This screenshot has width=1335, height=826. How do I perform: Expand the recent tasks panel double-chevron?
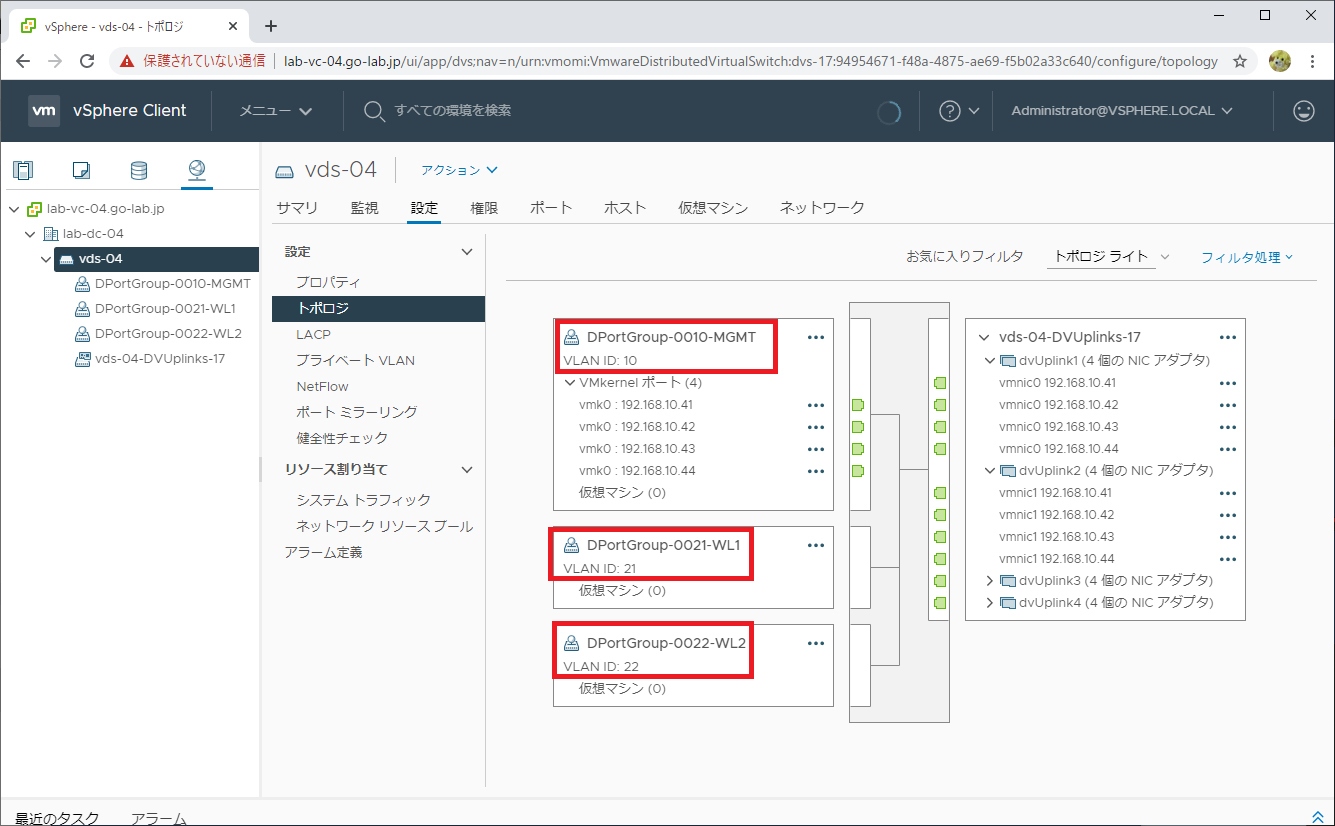(1317, 817)
